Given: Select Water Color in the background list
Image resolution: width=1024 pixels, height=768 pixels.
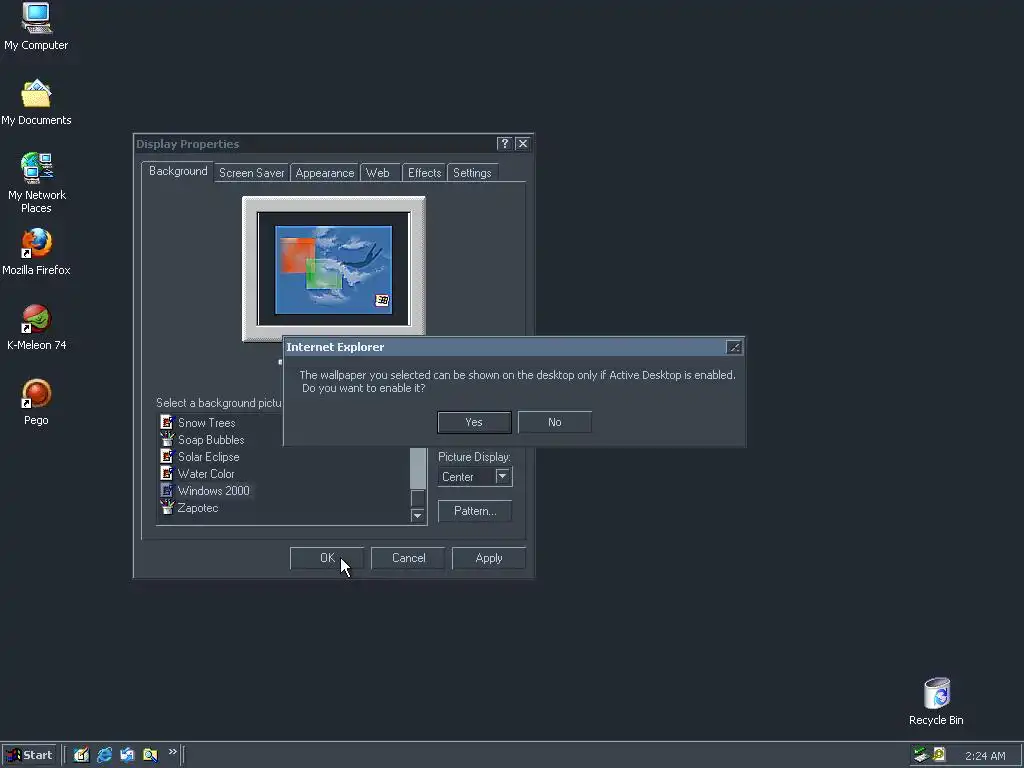Looking at the screenshot, I should point(206,473).
